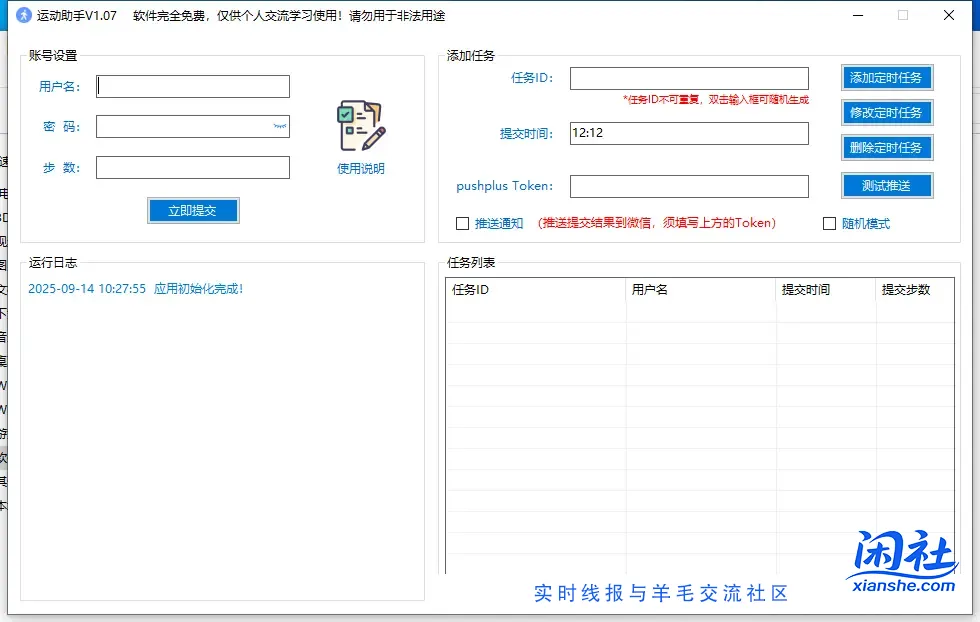The image size is (980, 622).
Task: Click inside the 步数 steps field
Action: 192,167
